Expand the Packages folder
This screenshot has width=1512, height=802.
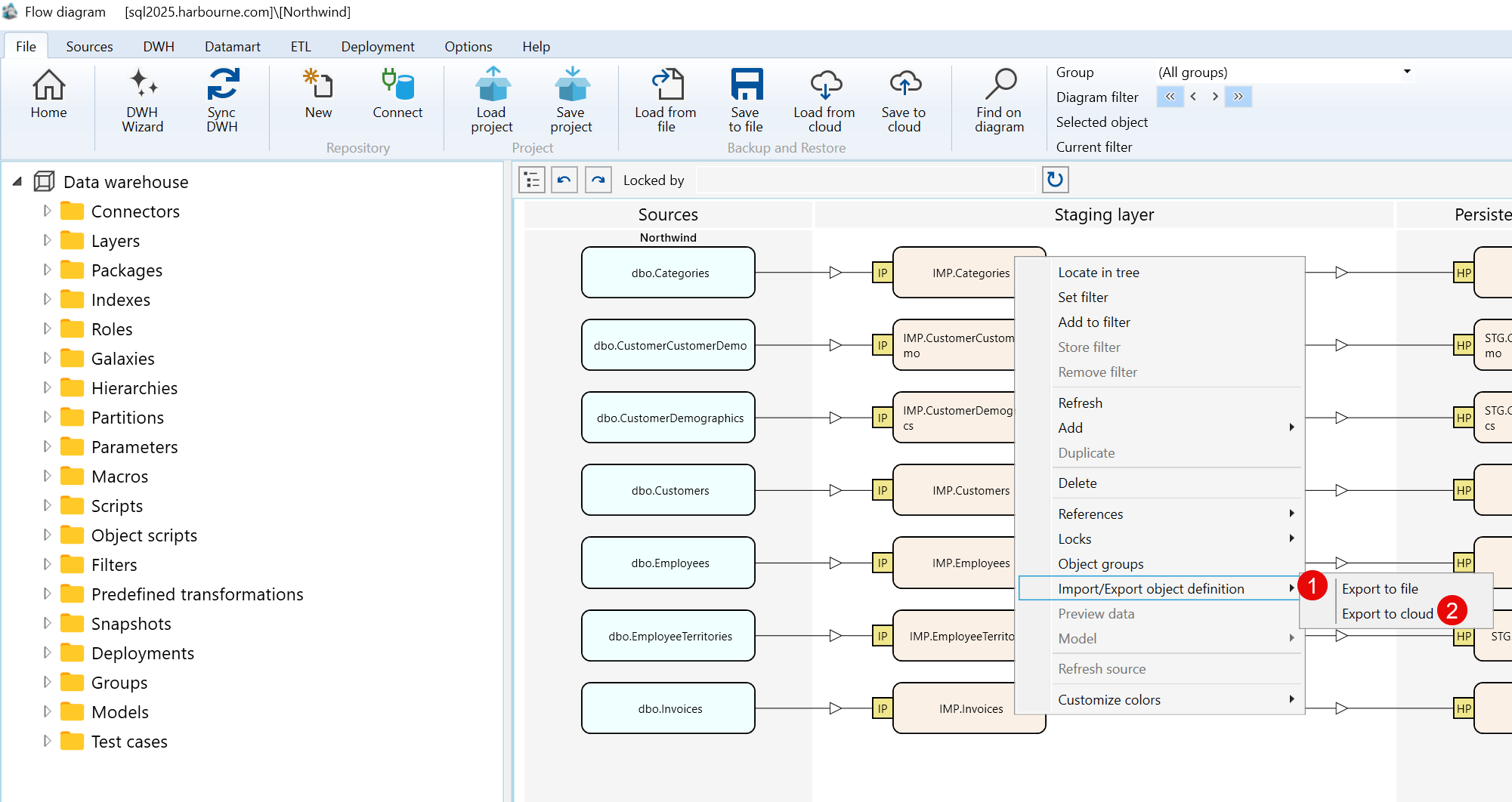pyautogui.click(x=47, y=270)
